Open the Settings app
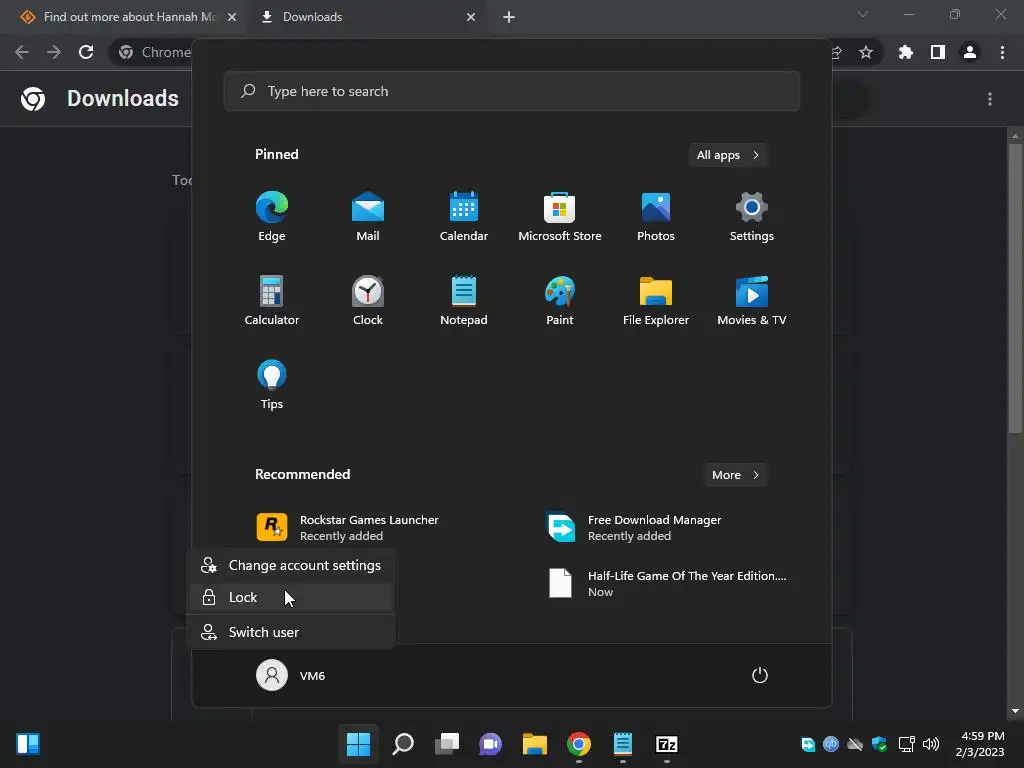 click(x=752, y=216)
